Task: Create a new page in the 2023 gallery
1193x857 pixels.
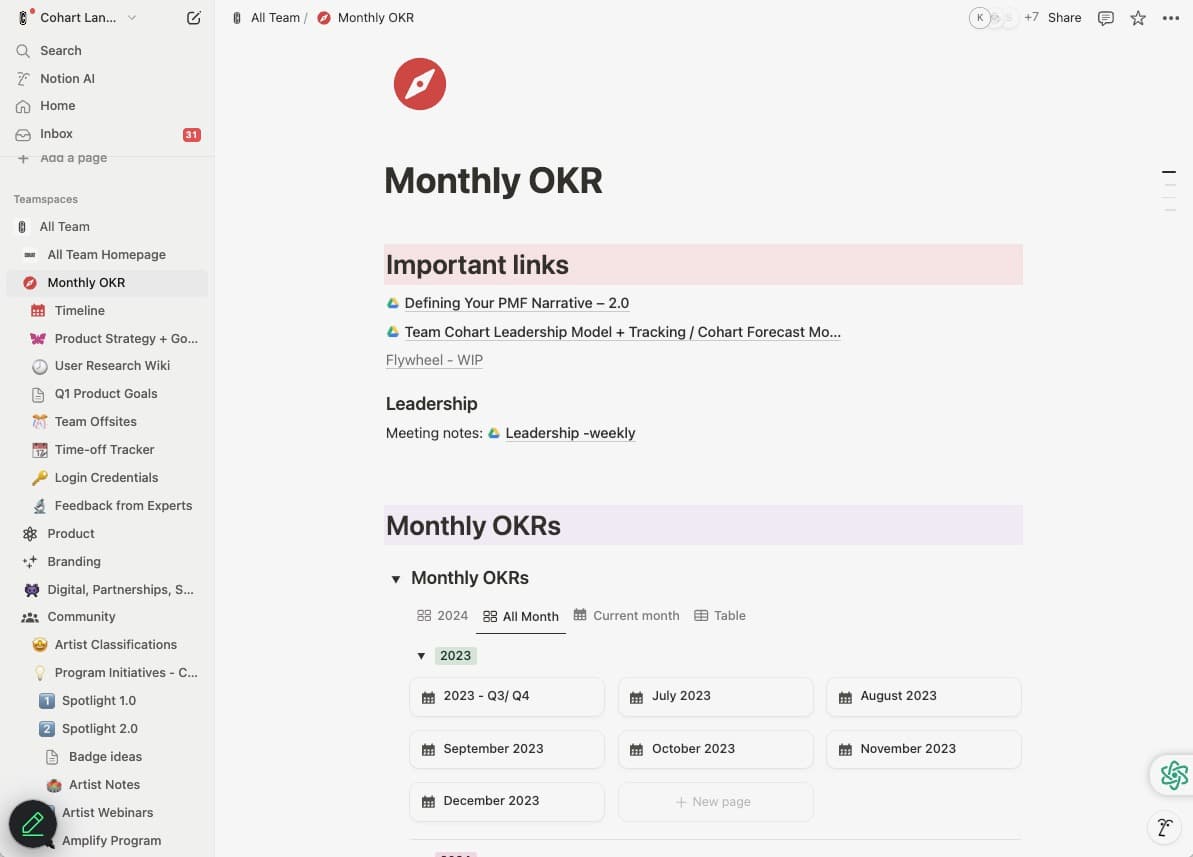Action: click(715, 801)
